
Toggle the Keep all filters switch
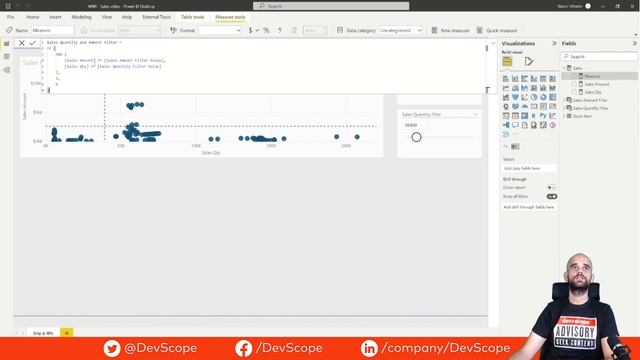(551, 196)
